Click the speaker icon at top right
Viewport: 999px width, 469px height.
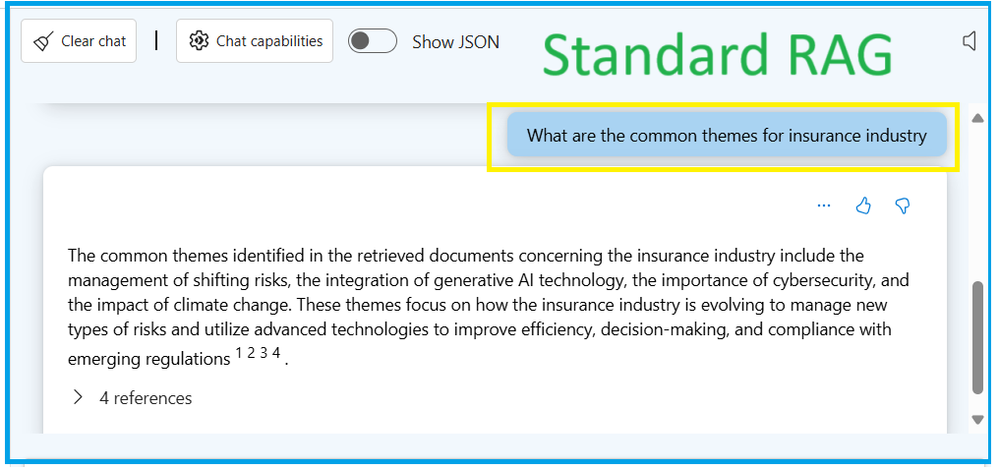coord(968,41)
